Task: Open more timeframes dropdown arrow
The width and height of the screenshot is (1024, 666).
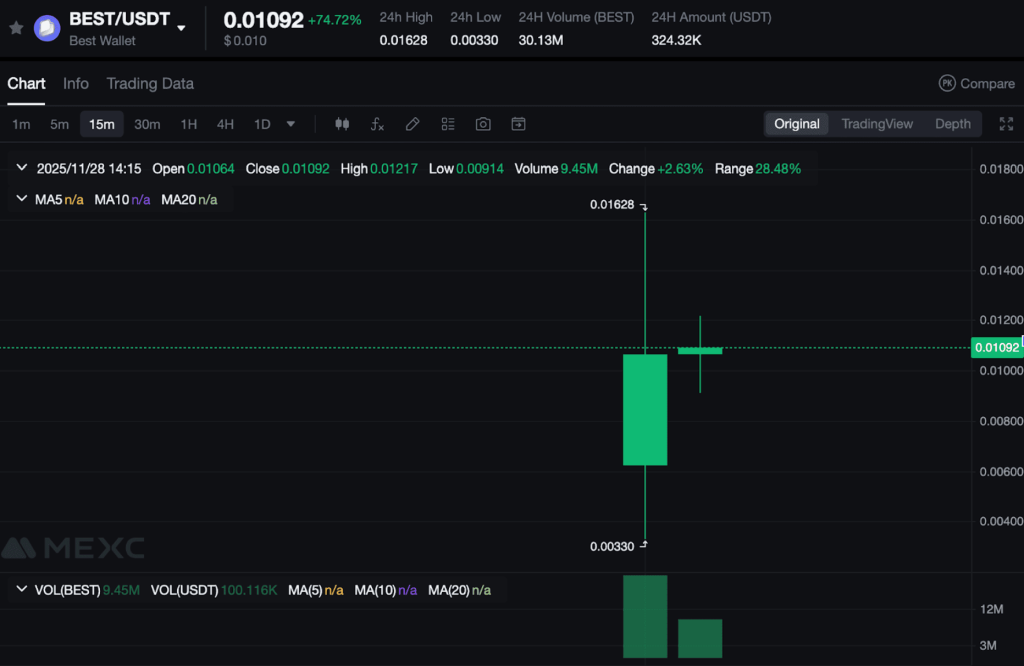Action: [x=291, y=124]
